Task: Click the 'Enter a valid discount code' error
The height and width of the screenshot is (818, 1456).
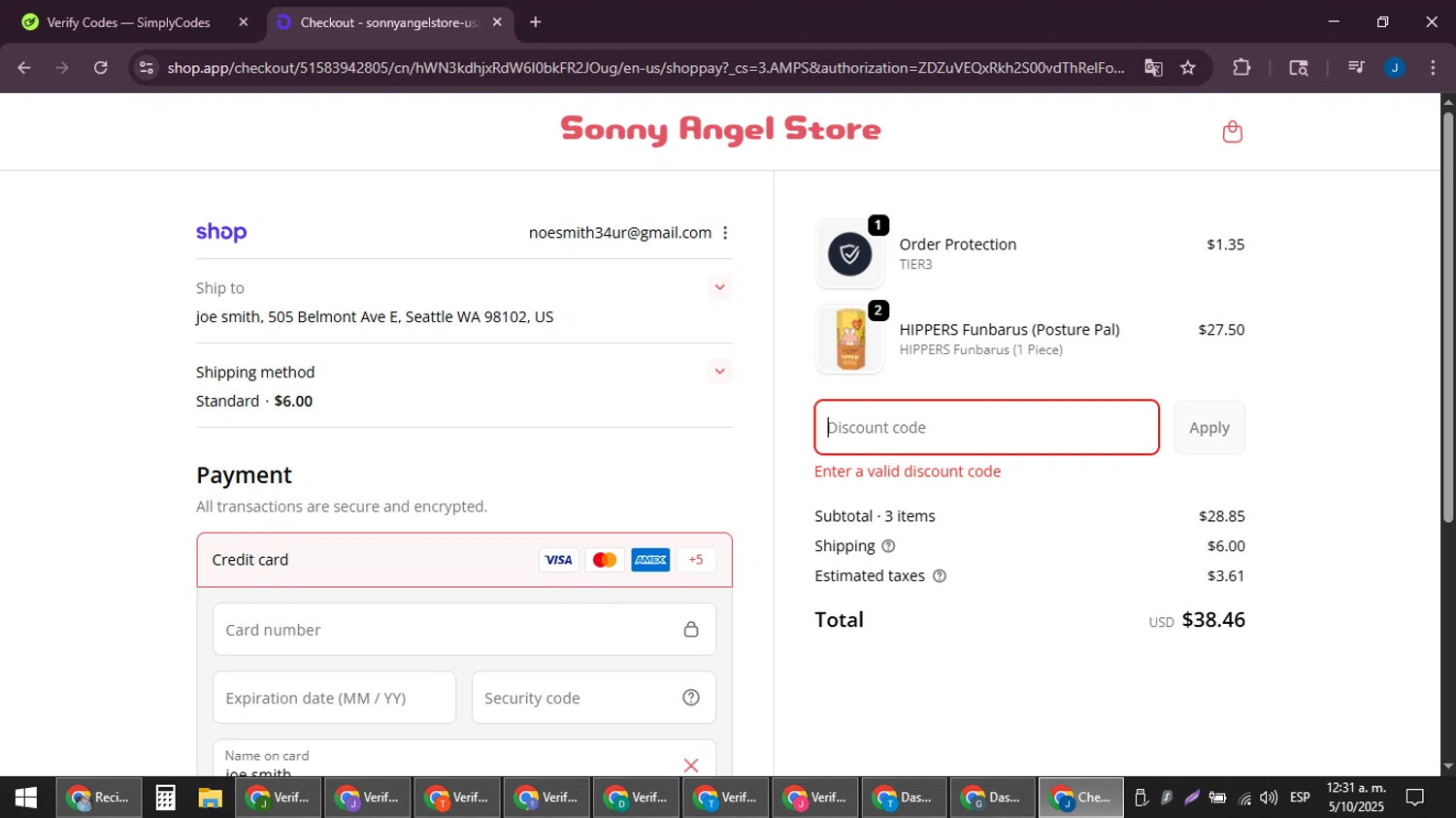Action: click(908, 472)
